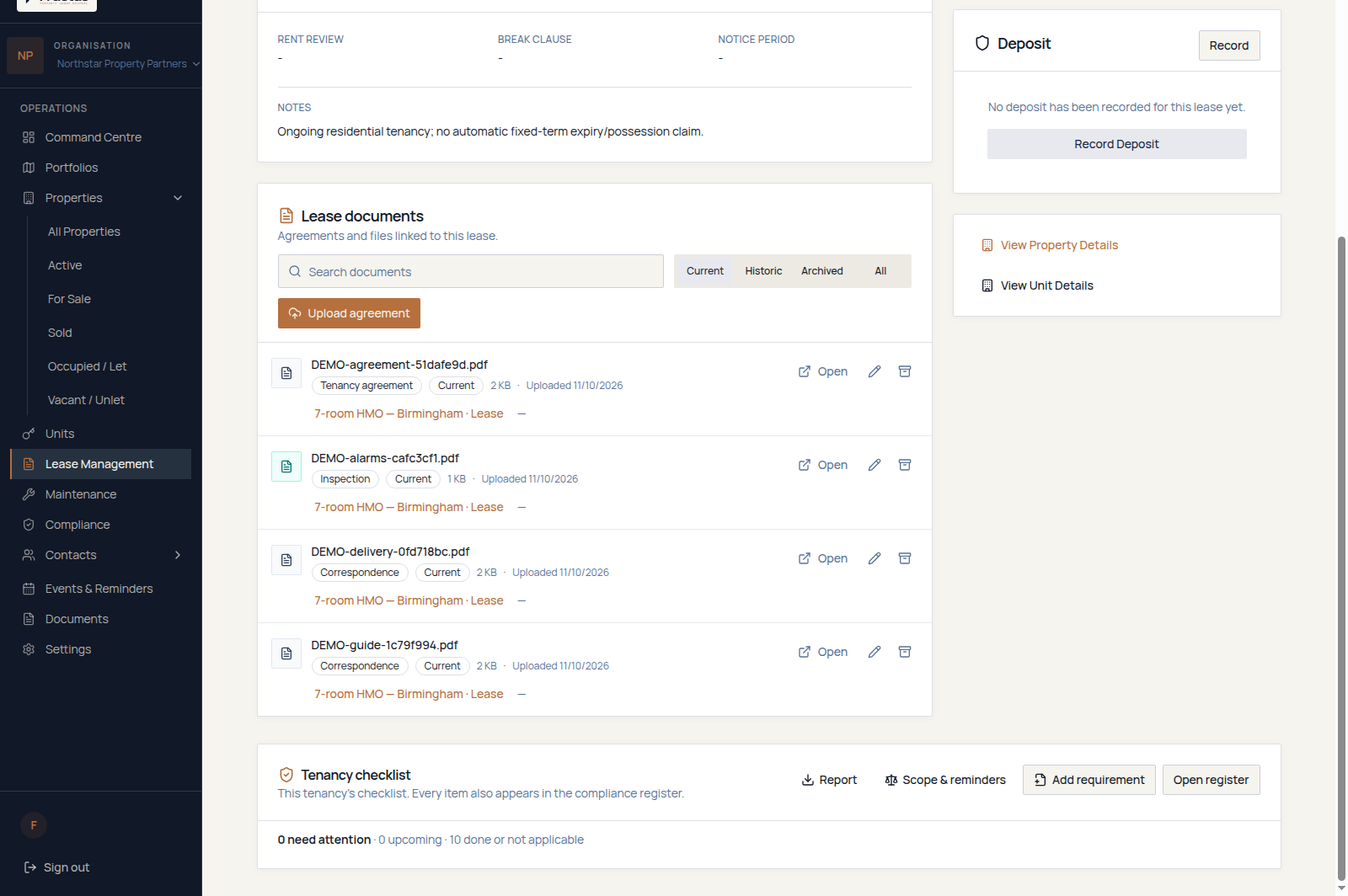
Task: Archive the DEMO-guide-1c79f994.pdf document
Action: 905,652
